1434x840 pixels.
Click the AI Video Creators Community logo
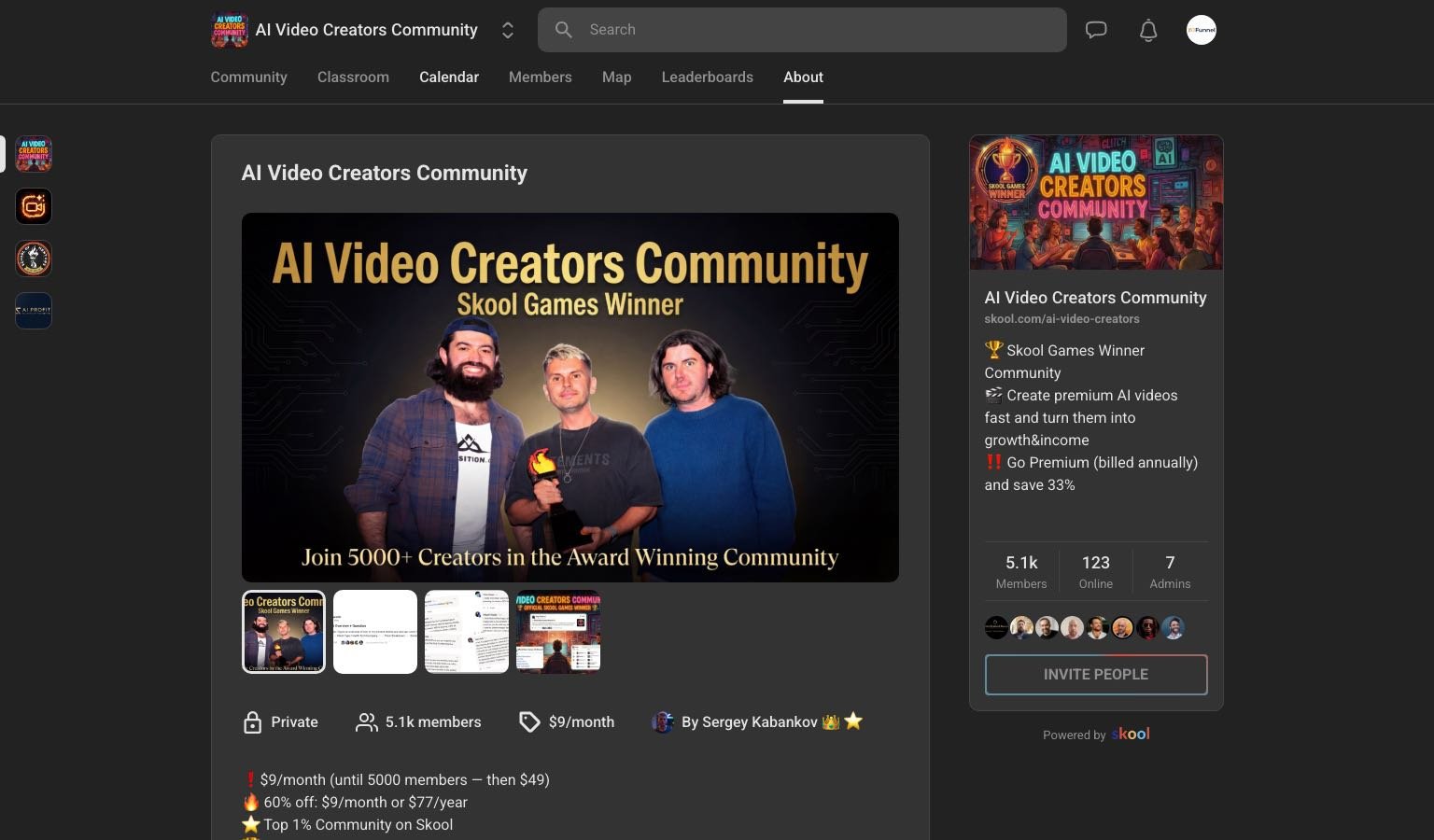(229, 29)
